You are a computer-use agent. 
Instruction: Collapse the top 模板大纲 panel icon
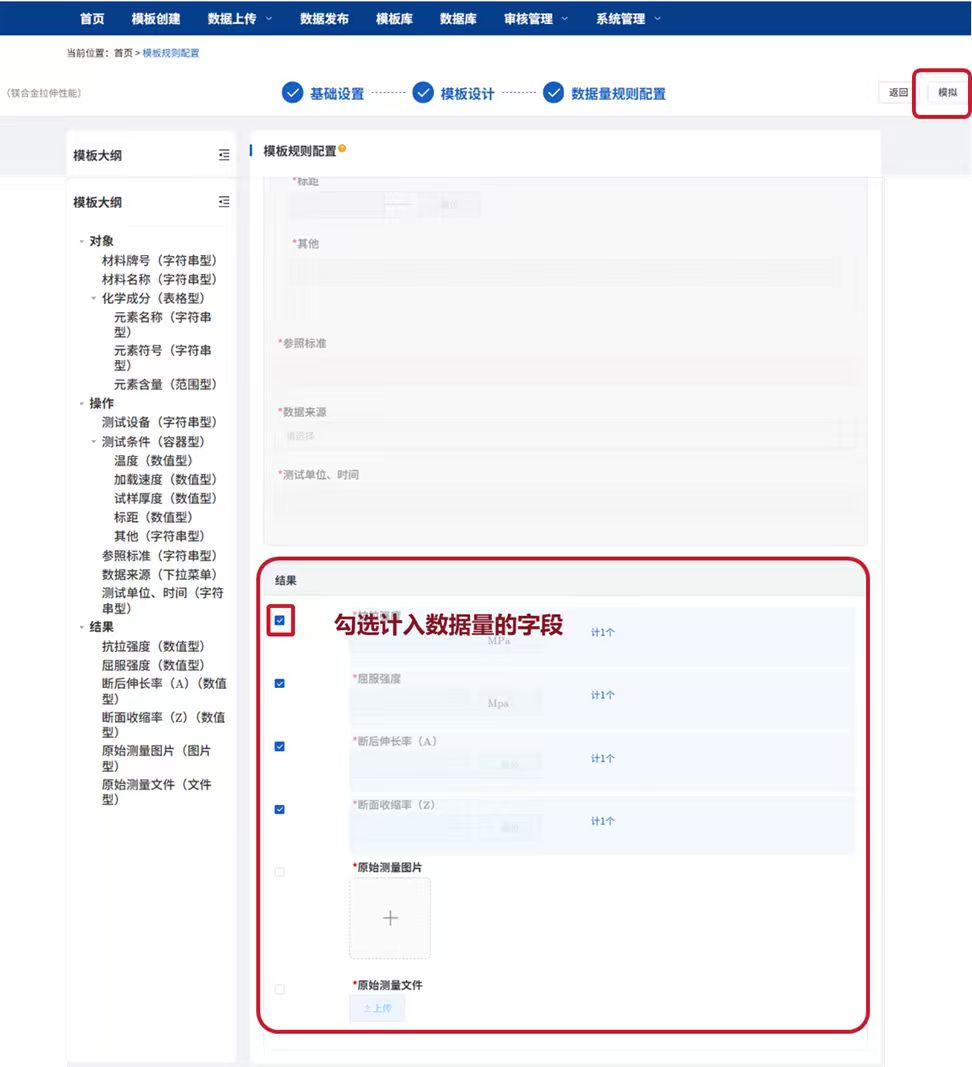224,155
